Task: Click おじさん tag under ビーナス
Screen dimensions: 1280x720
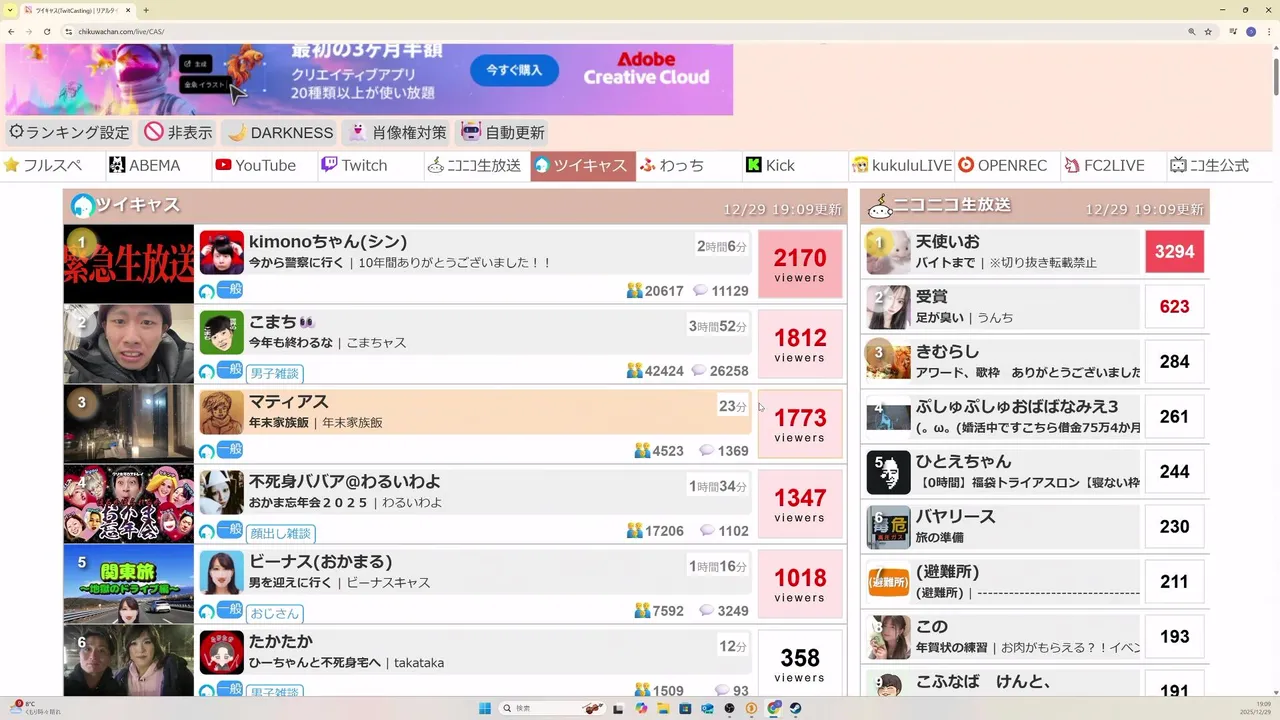Action: (275, 614)
